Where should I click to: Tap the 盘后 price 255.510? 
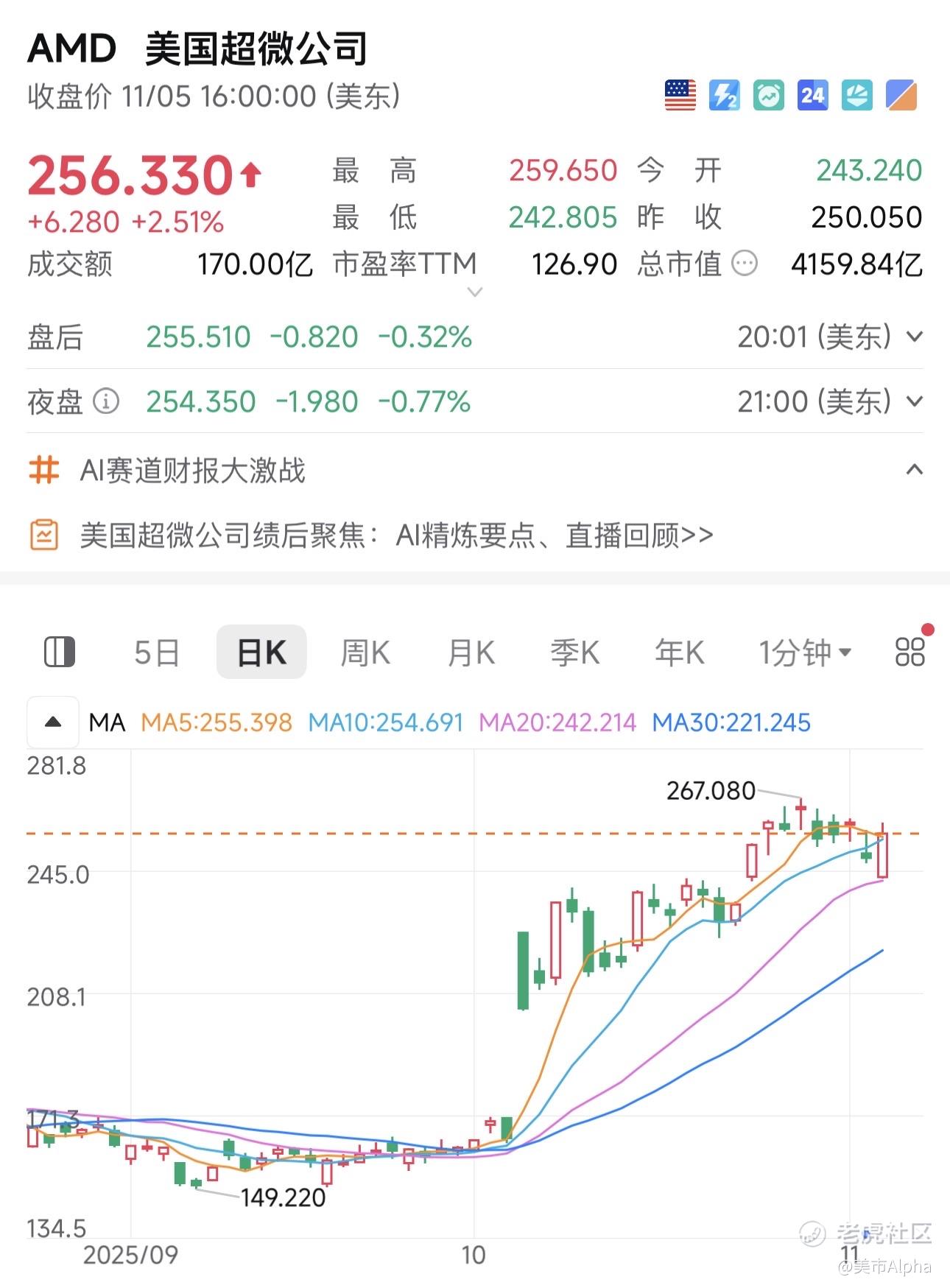tap(199, 337)
